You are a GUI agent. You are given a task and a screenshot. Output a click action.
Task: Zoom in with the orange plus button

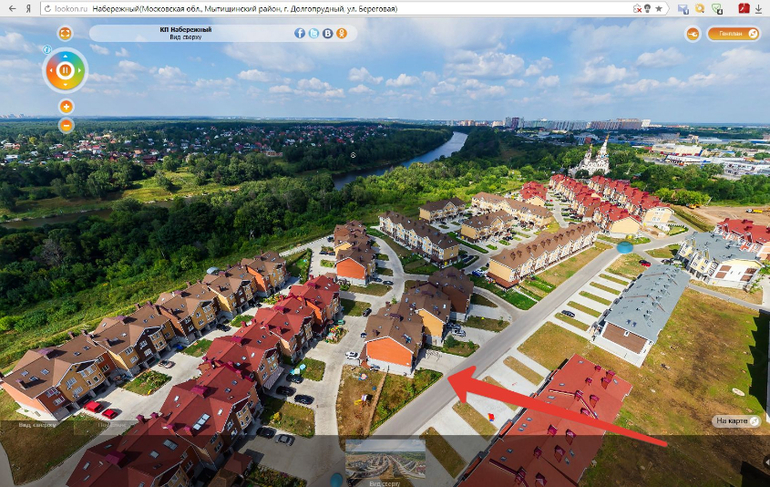66,107
